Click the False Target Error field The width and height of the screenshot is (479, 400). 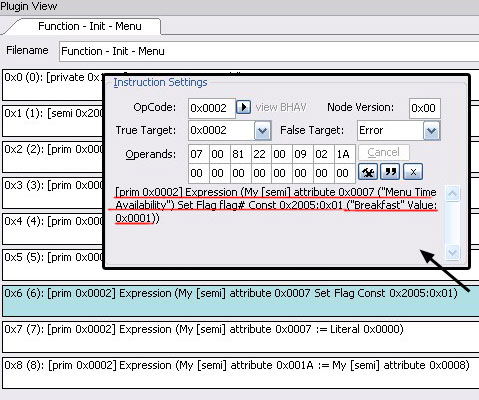click(390, 130)
